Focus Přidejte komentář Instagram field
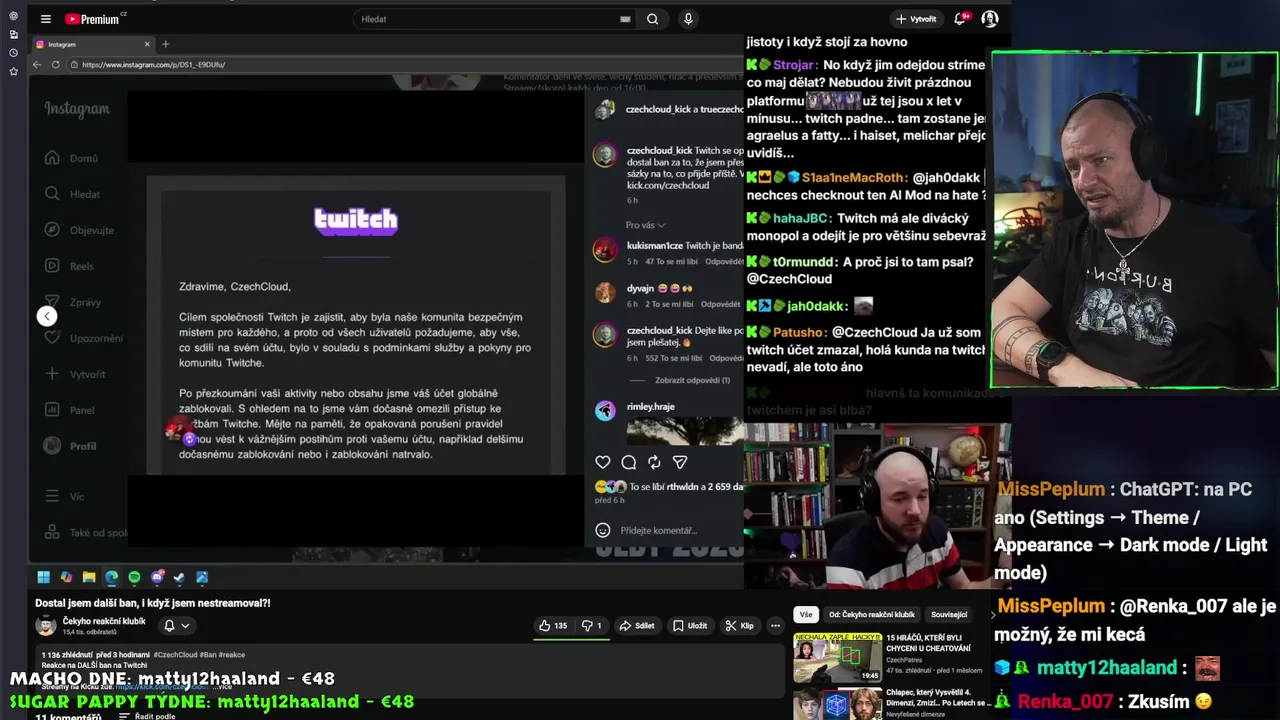 tap(658, 530)
